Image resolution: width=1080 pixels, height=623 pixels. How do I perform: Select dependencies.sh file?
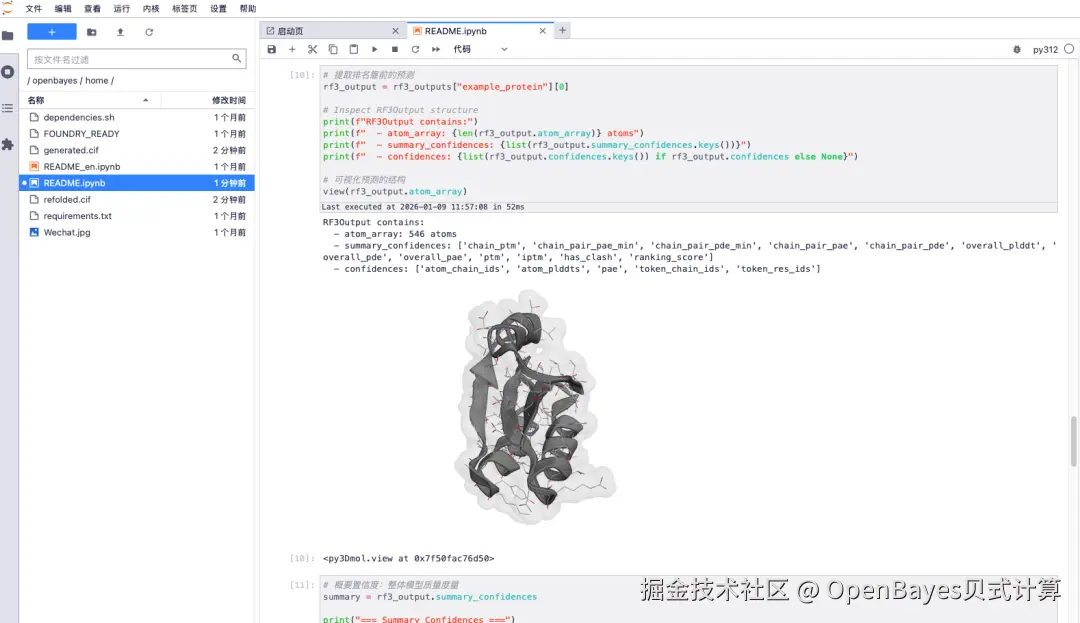137,118
